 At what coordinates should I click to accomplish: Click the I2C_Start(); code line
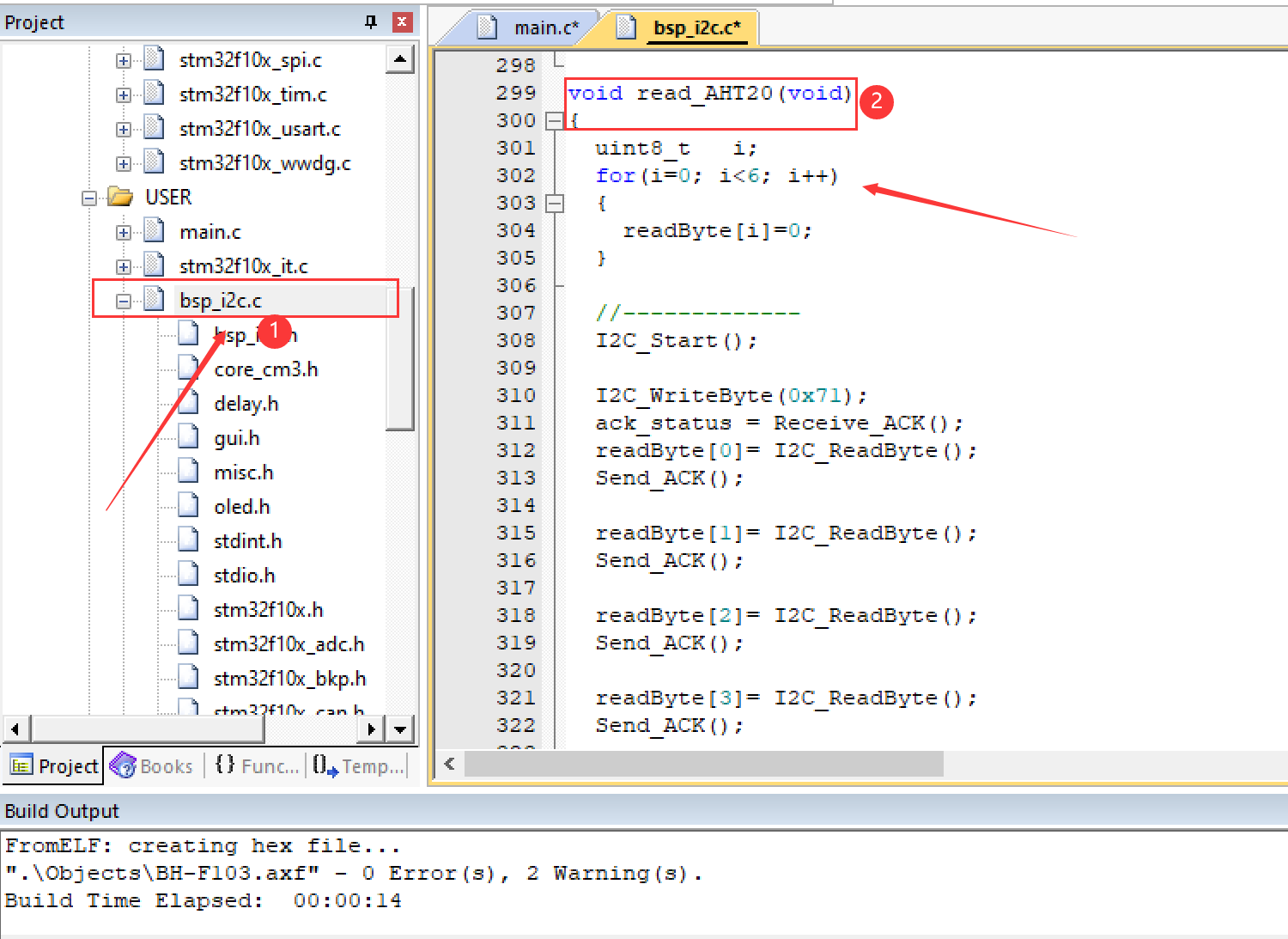(677, 340)
